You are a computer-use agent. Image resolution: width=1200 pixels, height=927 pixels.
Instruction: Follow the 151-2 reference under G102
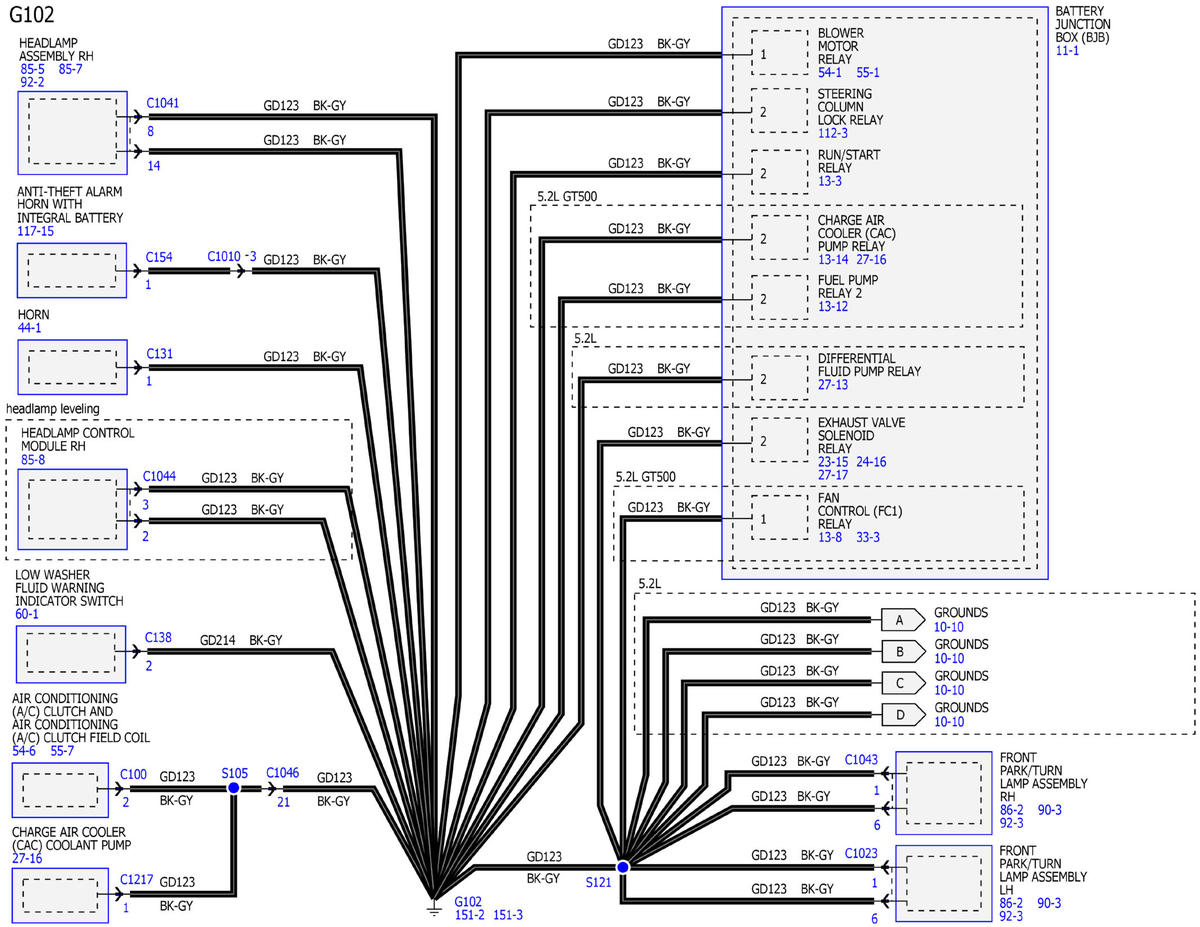(x=470, y=914)
